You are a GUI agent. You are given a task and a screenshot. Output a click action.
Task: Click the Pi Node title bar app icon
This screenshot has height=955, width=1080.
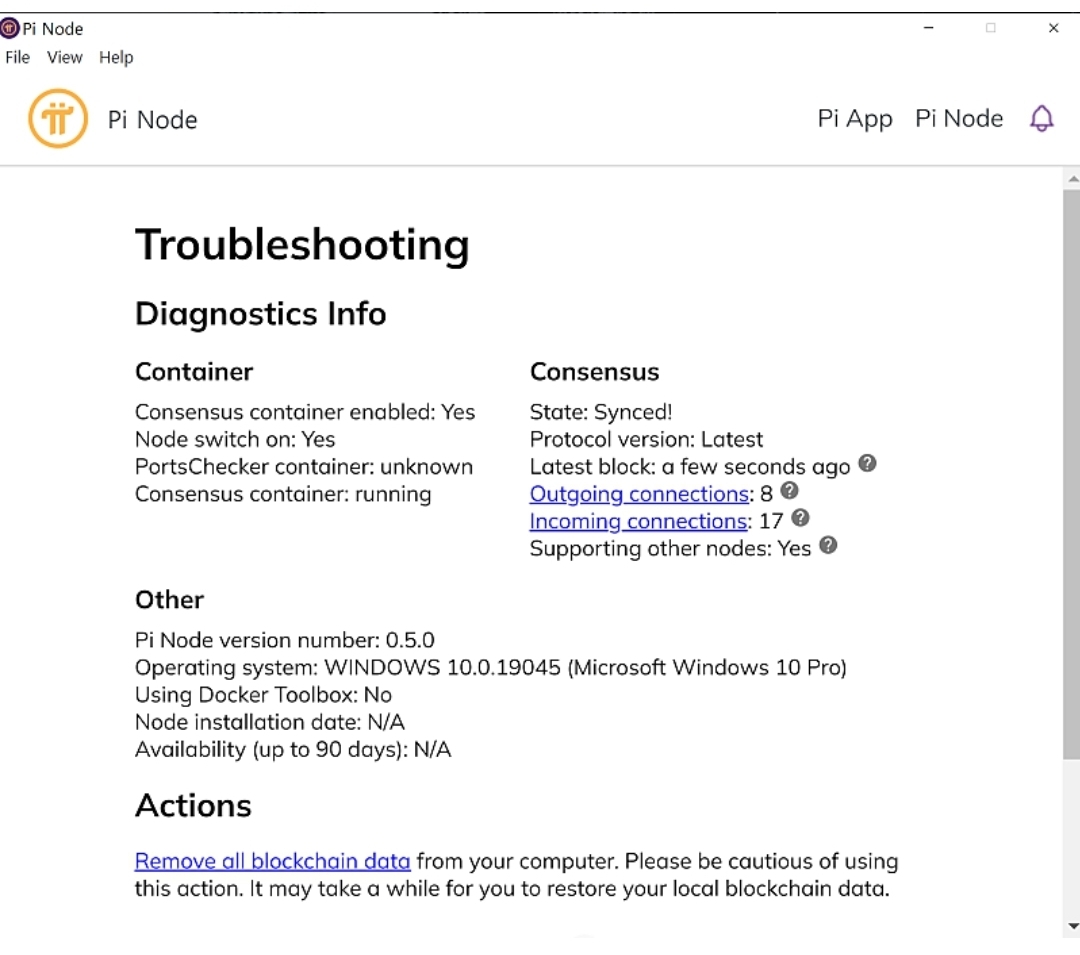[10, 28]
